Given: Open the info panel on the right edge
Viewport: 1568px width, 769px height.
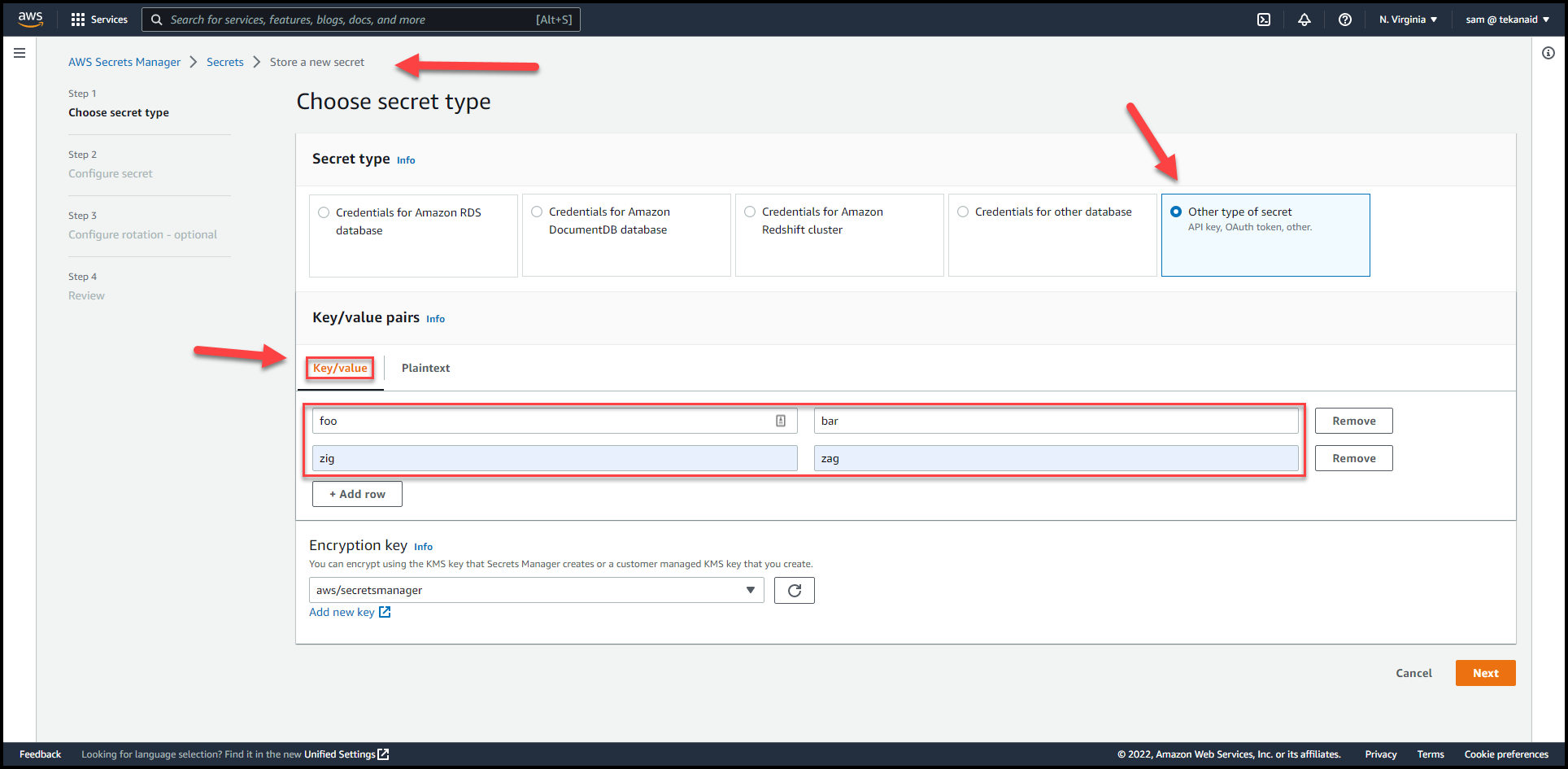Looking at the screenshot, I should [x=1548, y=52].
